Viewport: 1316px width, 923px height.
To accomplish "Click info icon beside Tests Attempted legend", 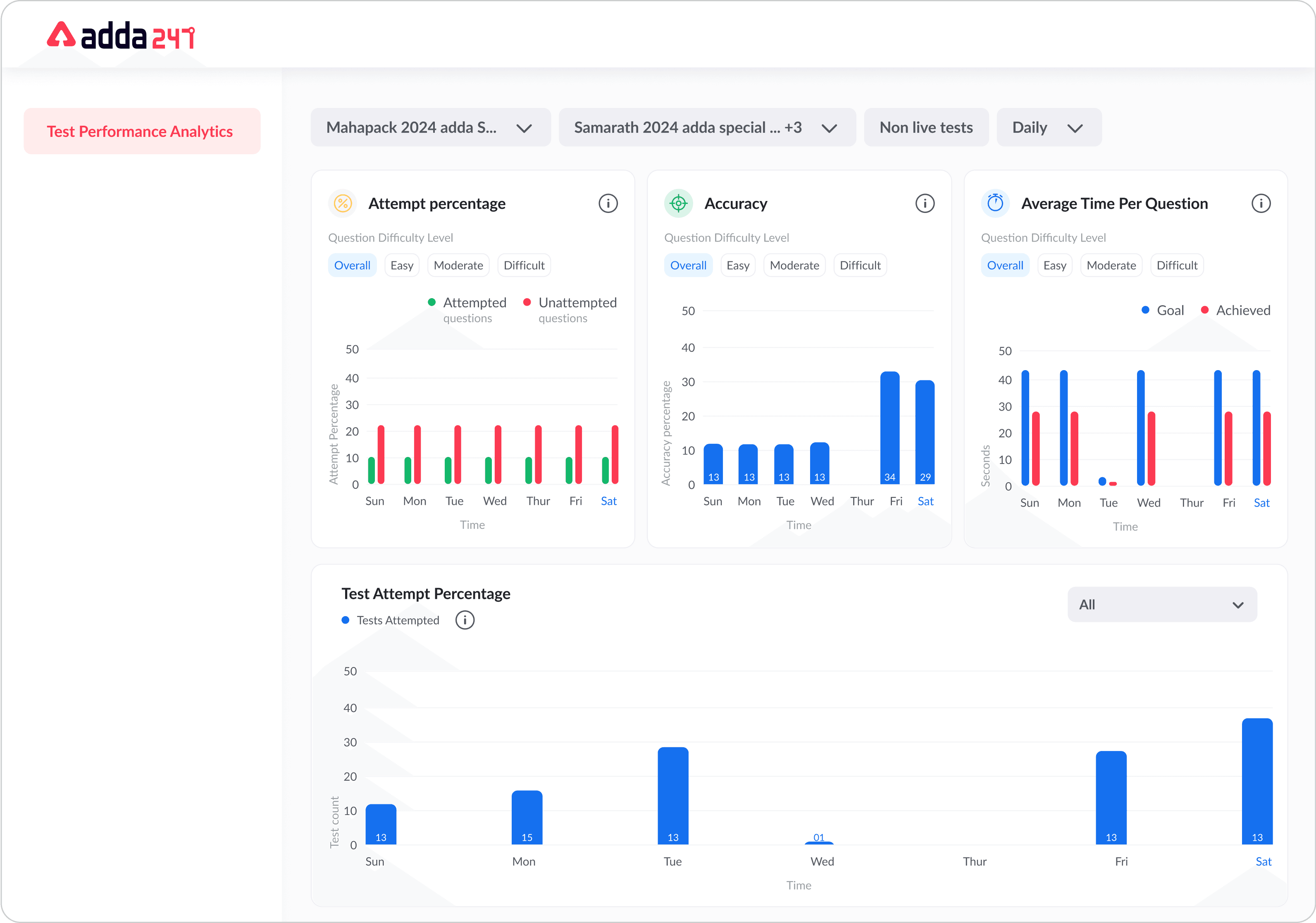I will 464,620.
